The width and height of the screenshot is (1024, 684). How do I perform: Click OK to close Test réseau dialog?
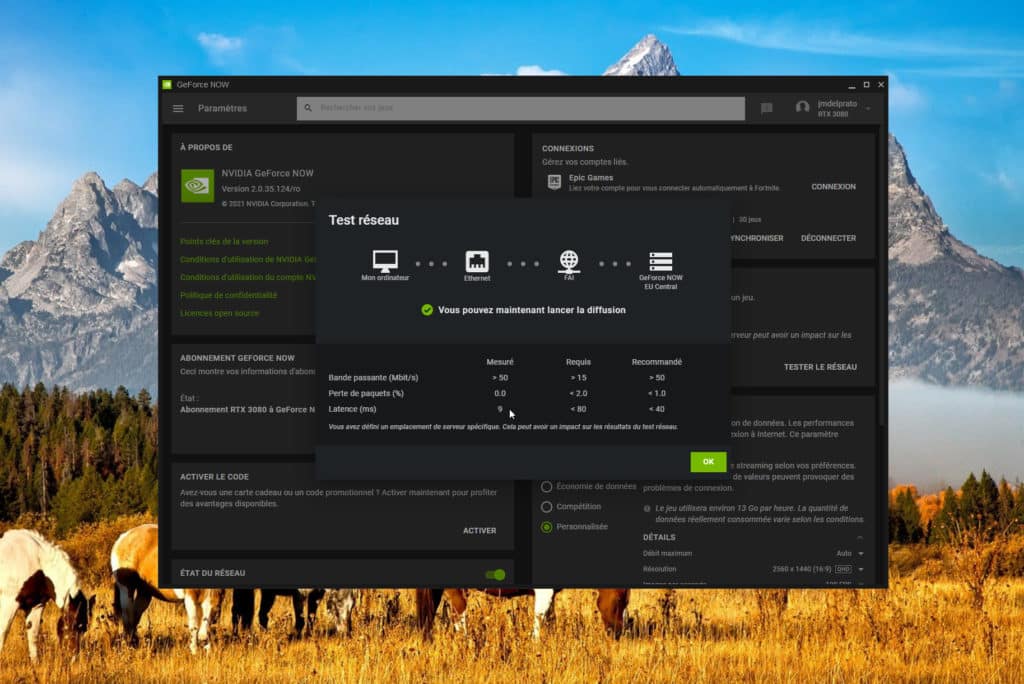coord(709,462)
